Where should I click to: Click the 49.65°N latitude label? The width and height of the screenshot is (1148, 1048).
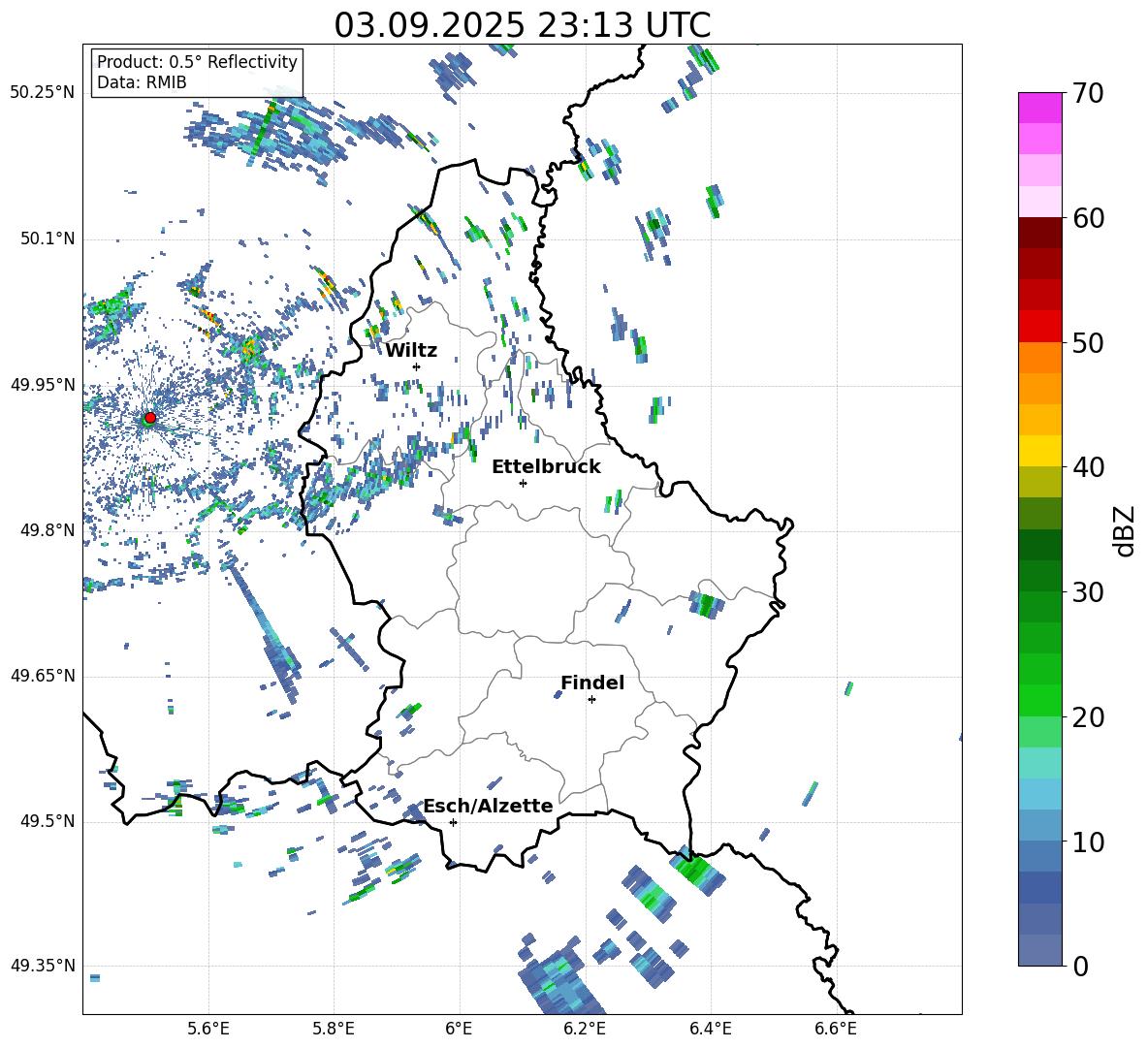coord(43,676)
